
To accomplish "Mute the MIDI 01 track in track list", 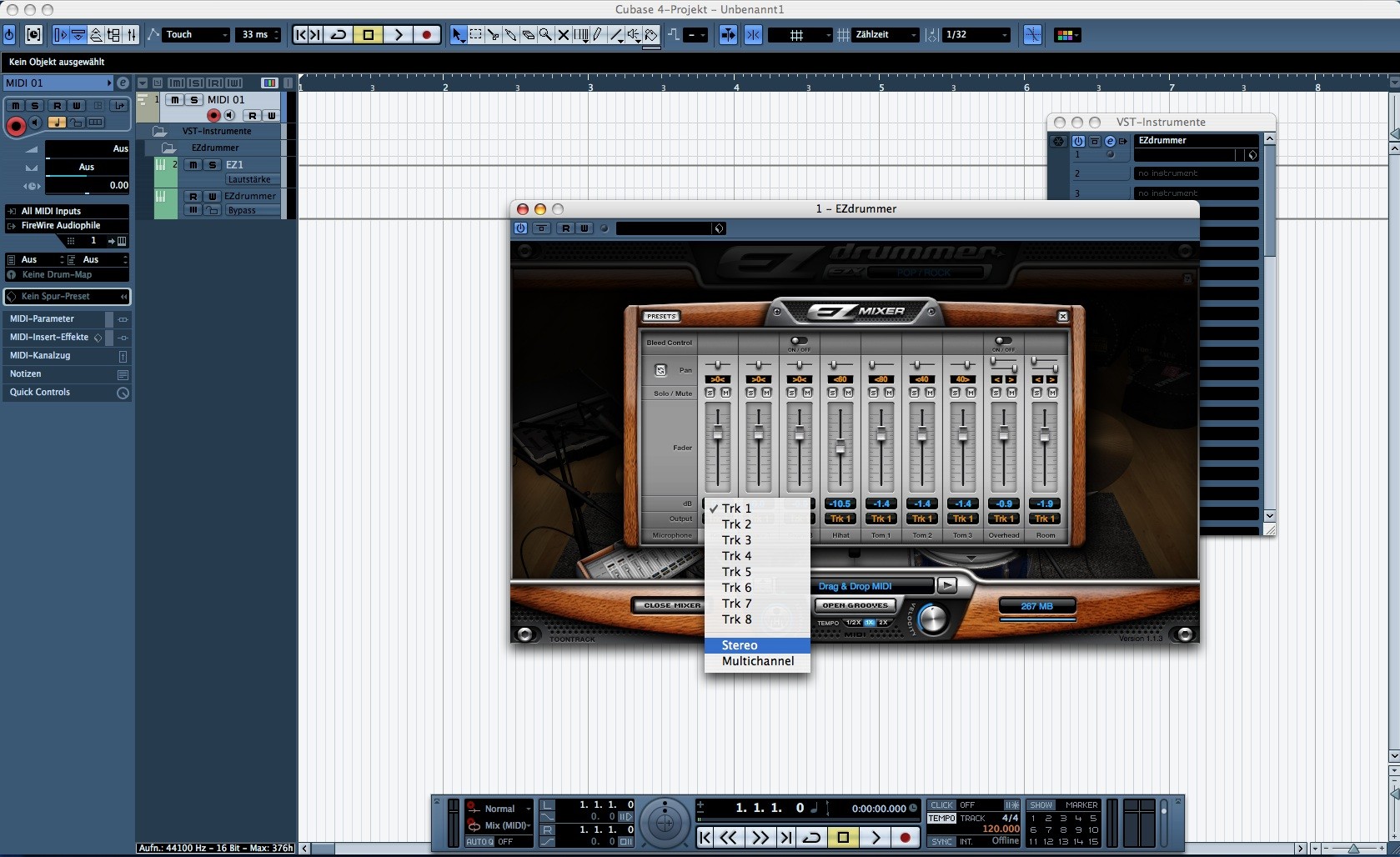I will (x=175, y=100).
